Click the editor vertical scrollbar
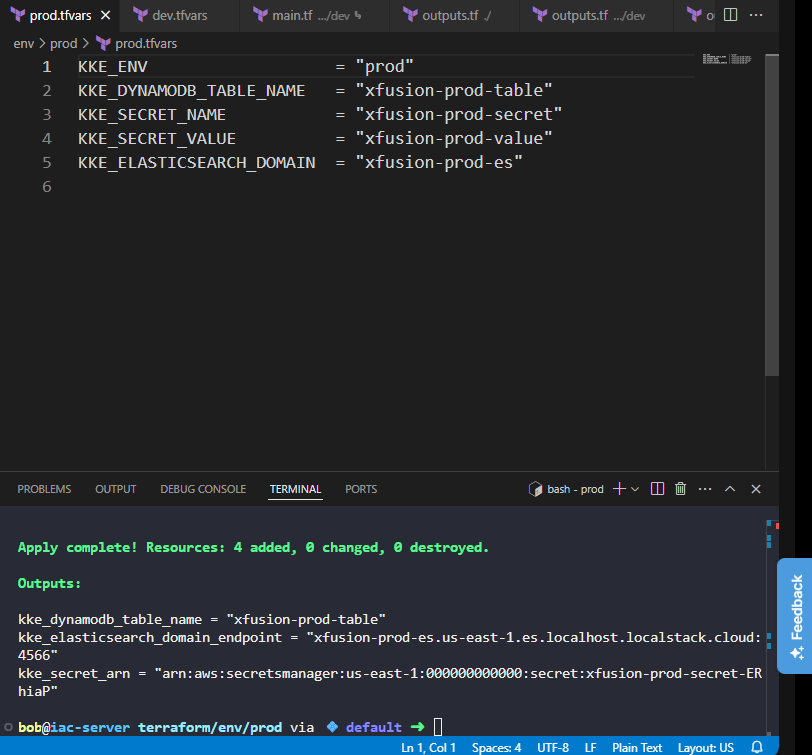The height and width of the screenshot is (755, 812). pyautogui.click(x=772, y=215)
